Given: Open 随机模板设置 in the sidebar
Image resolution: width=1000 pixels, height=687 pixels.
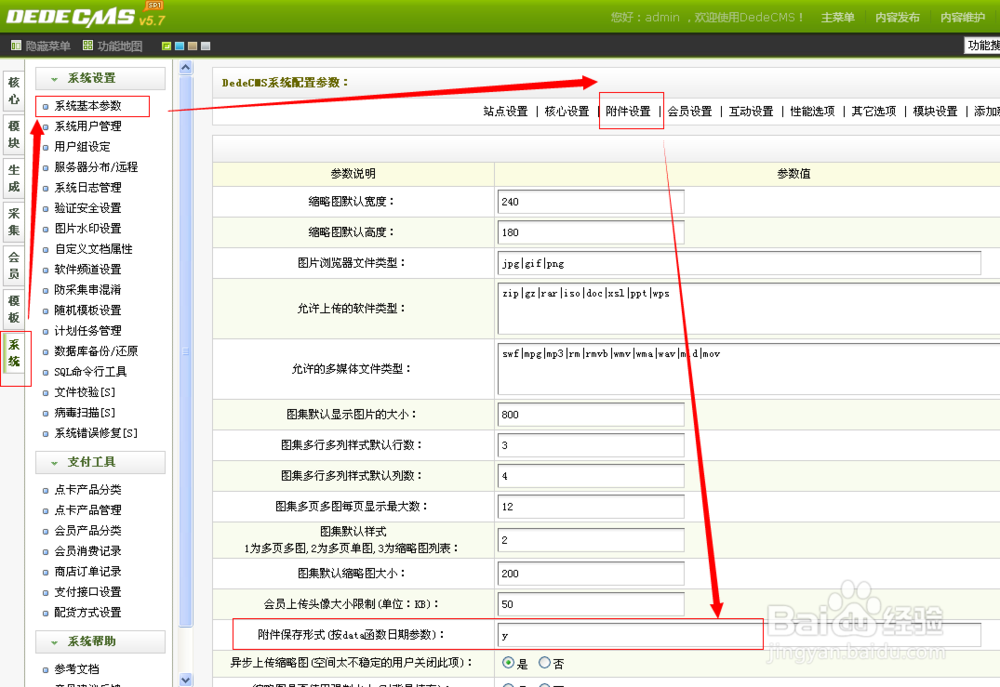Looking at the screenshot, I should point(87,310).
